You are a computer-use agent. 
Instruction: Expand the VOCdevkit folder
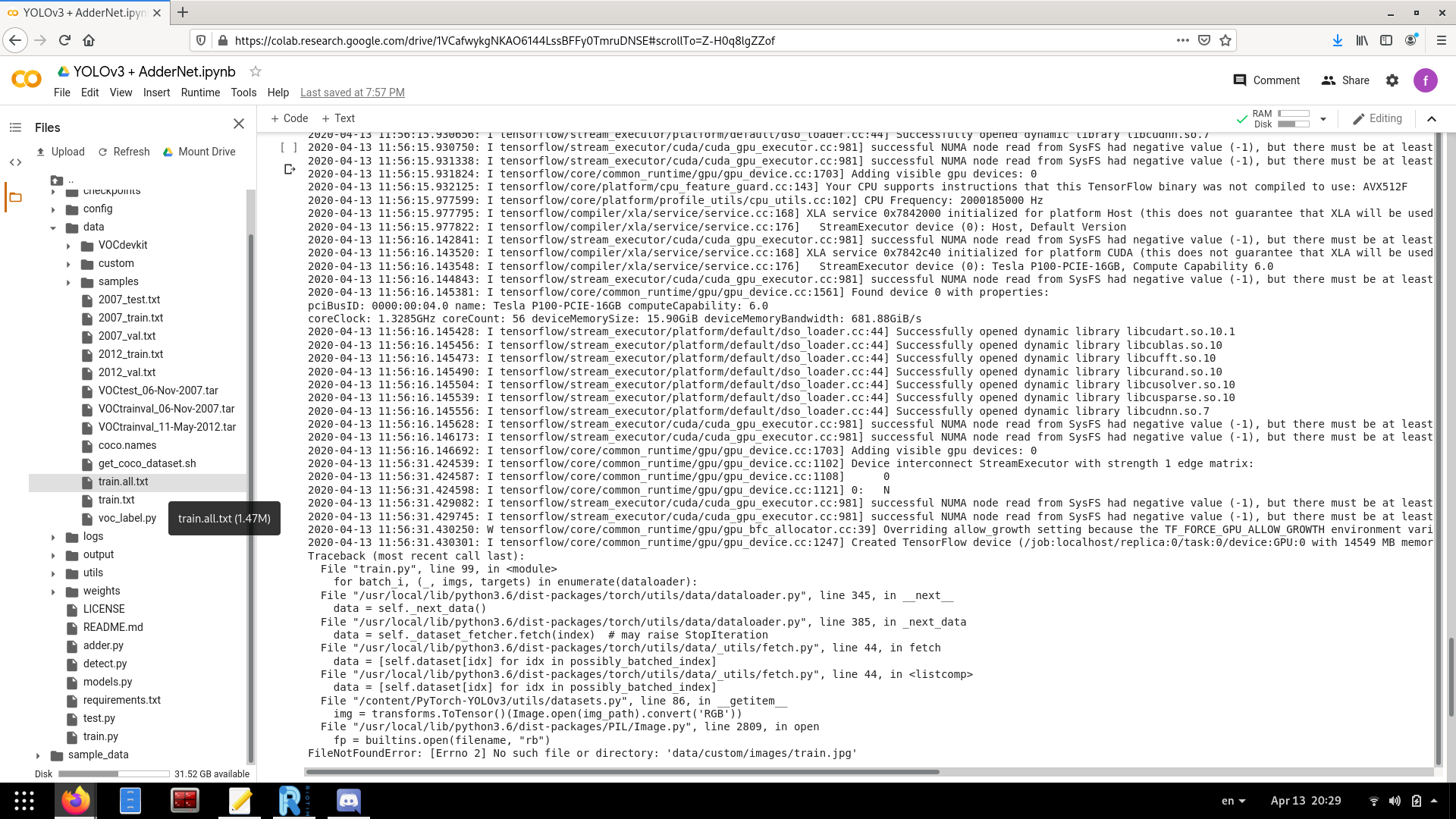pyautogui.click(x=68, y=246)
